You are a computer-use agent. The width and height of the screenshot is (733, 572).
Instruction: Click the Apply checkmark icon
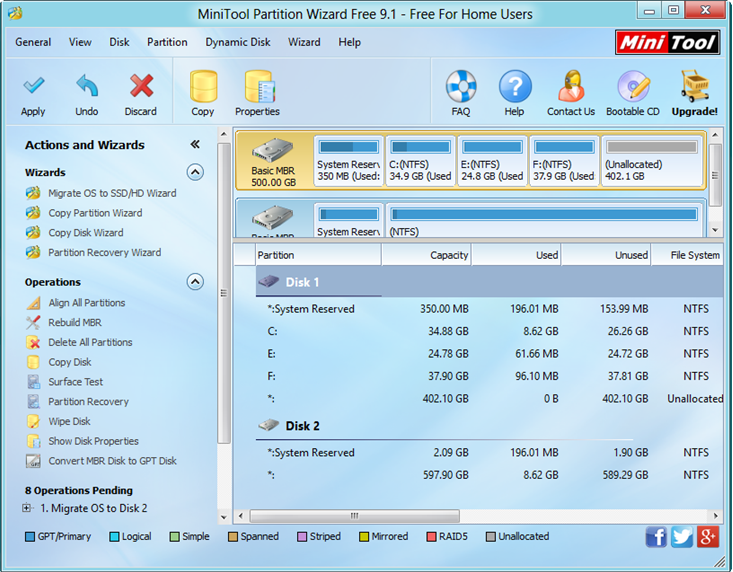tap(33, 86)
